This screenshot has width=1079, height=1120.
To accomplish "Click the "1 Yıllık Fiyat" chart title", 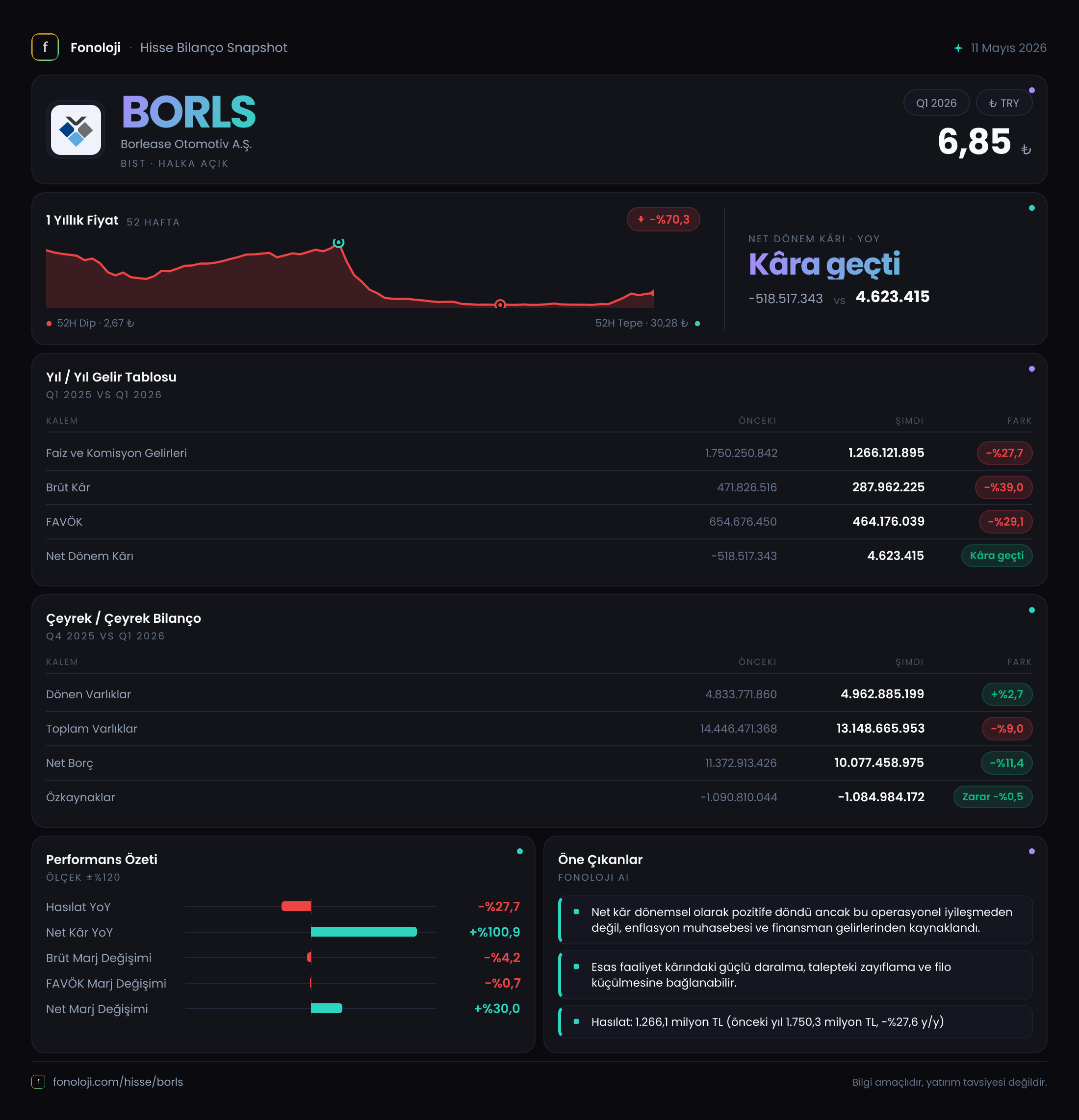I will [x=82, y=220].
